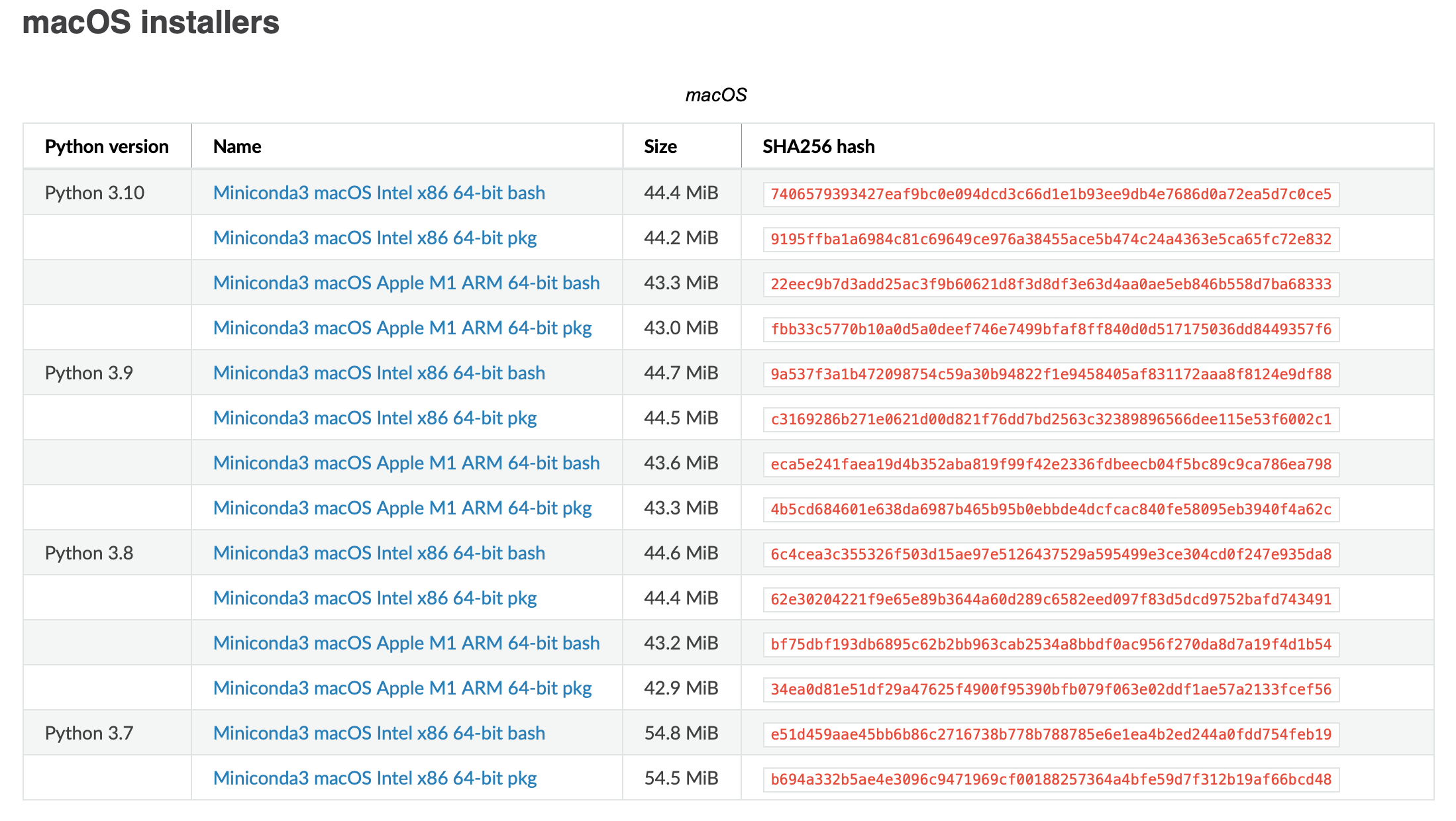This screenshot has height=821, width=1456.
Task: Click hash starting with b694a332b5ae4e30
Action: tap(1051, 779)
